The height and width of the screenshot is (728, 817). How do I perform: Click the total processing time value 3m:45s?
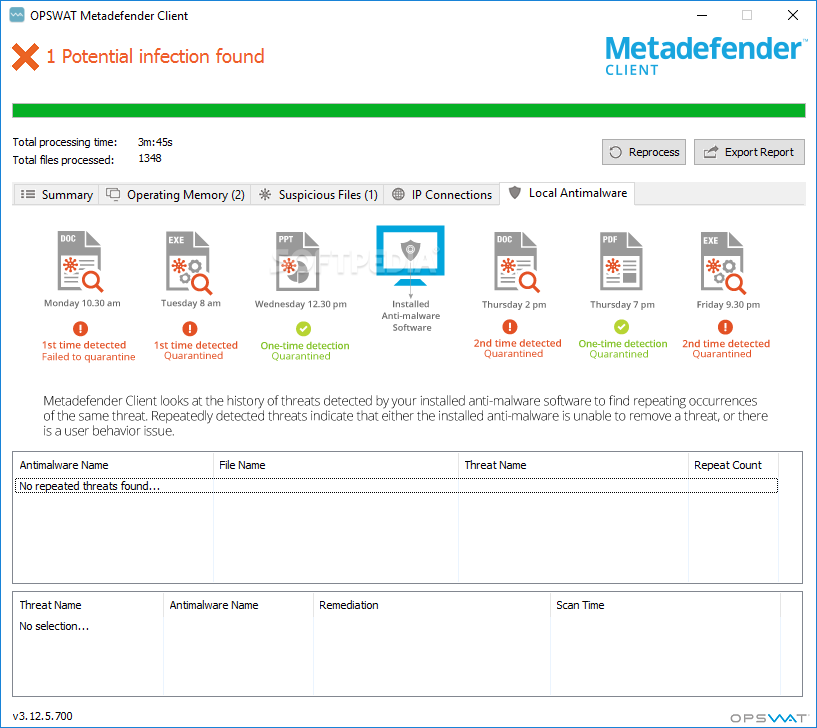[155, 142]
